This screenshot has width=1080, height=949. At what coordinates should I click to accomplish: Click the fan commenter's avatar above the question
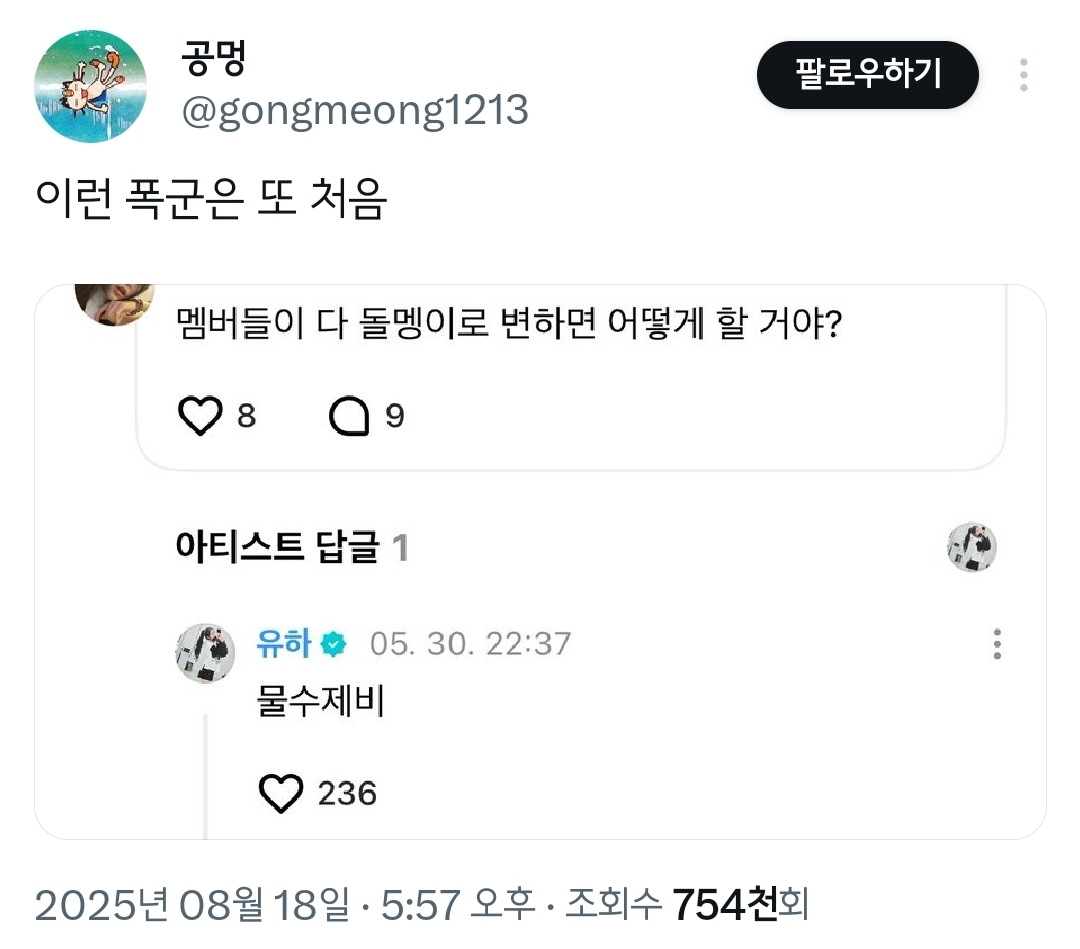pyautogui.click(x=115, y=304)
